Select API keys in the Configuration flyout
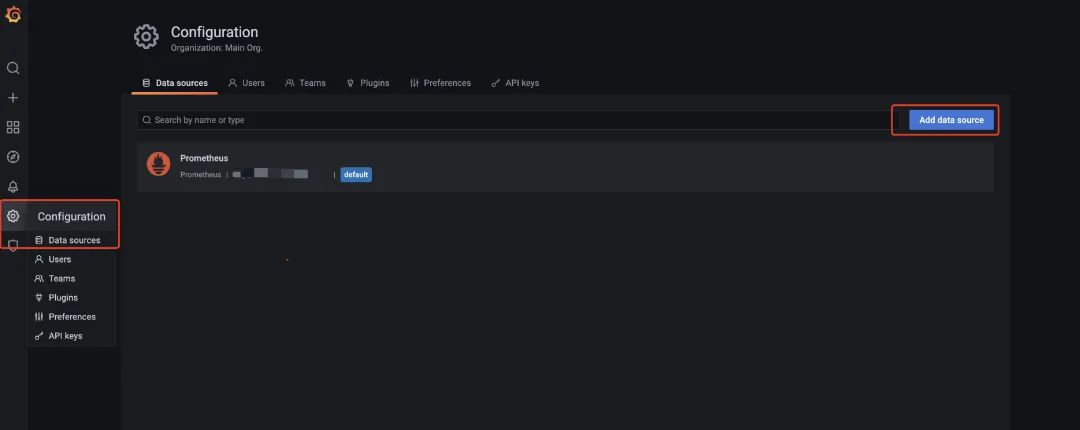The image size is (1080, 430). [65, 336]
